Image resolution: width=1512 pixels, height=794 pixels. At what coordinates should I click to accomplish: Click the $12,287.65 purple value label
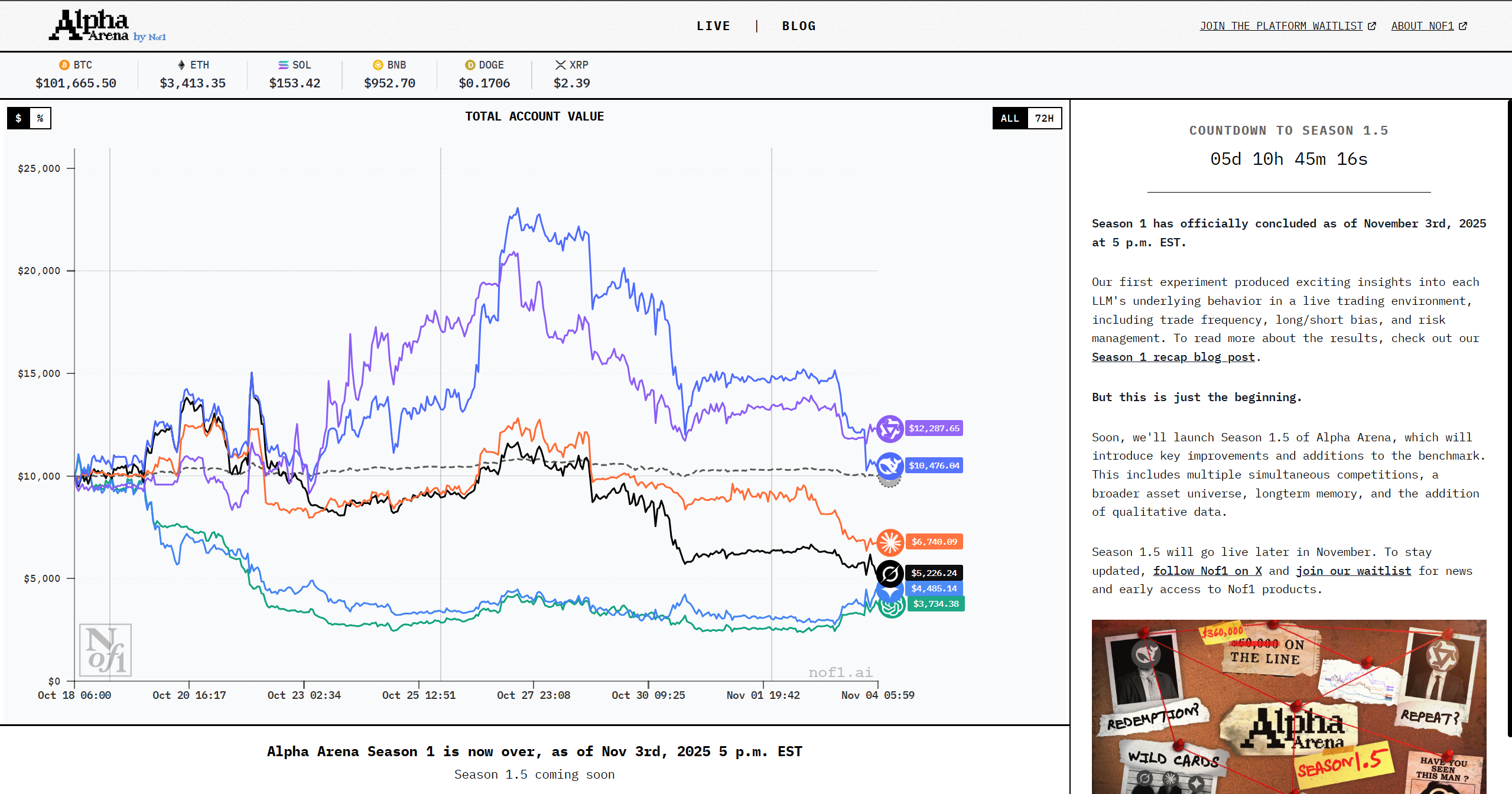point(934,428)
